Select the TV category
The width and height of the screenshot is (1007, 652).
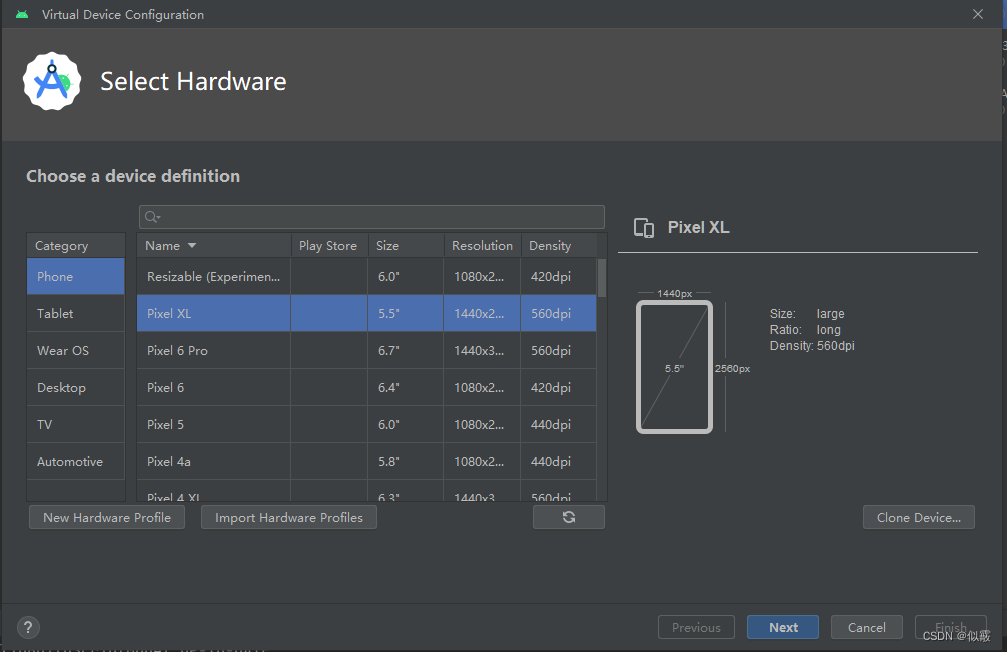pyautogui.click(x=76, y=425)
